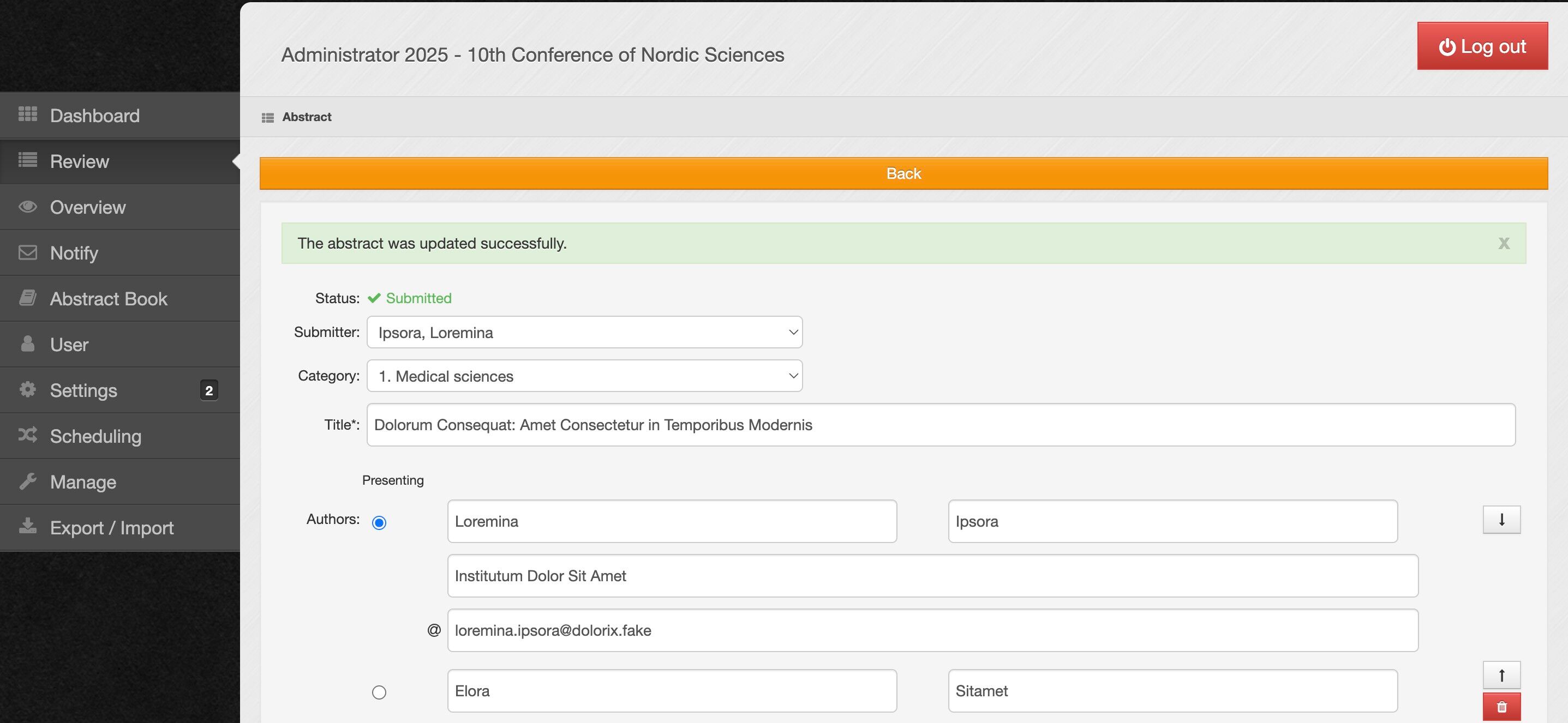Click the eye icon beside Overview
The image size is (1568, 723).
(x=27, y=207)
